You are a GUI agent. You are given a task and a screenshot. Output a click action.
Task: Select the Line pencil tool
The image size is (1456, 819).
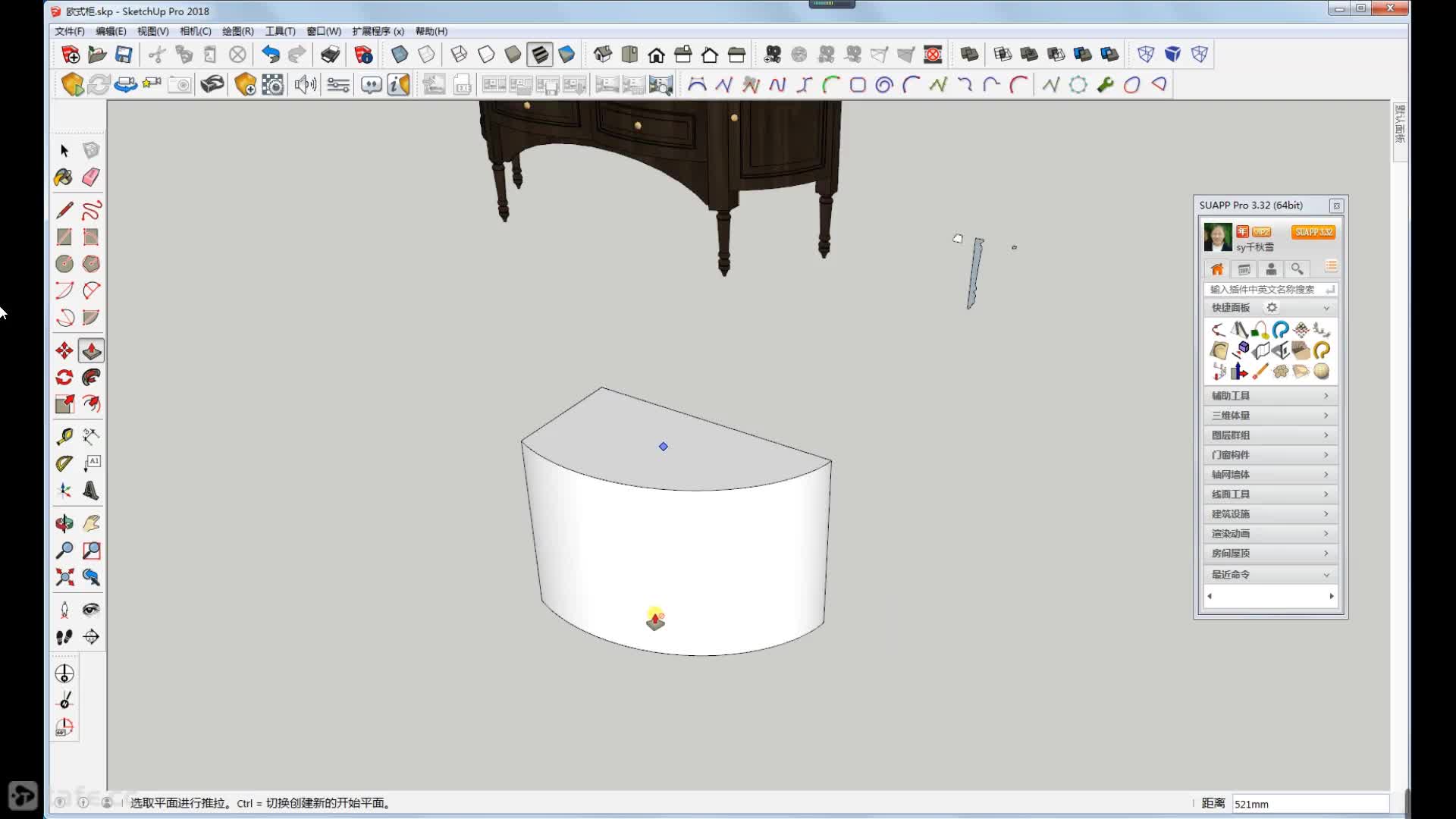pos(64,210)
